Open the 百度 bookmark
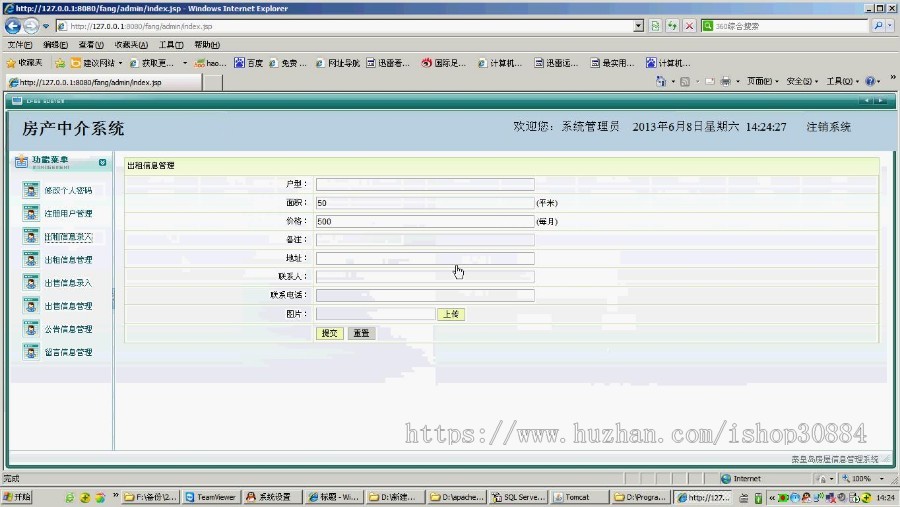Viewport: 900px width, 507px height. tap(249, 63)
